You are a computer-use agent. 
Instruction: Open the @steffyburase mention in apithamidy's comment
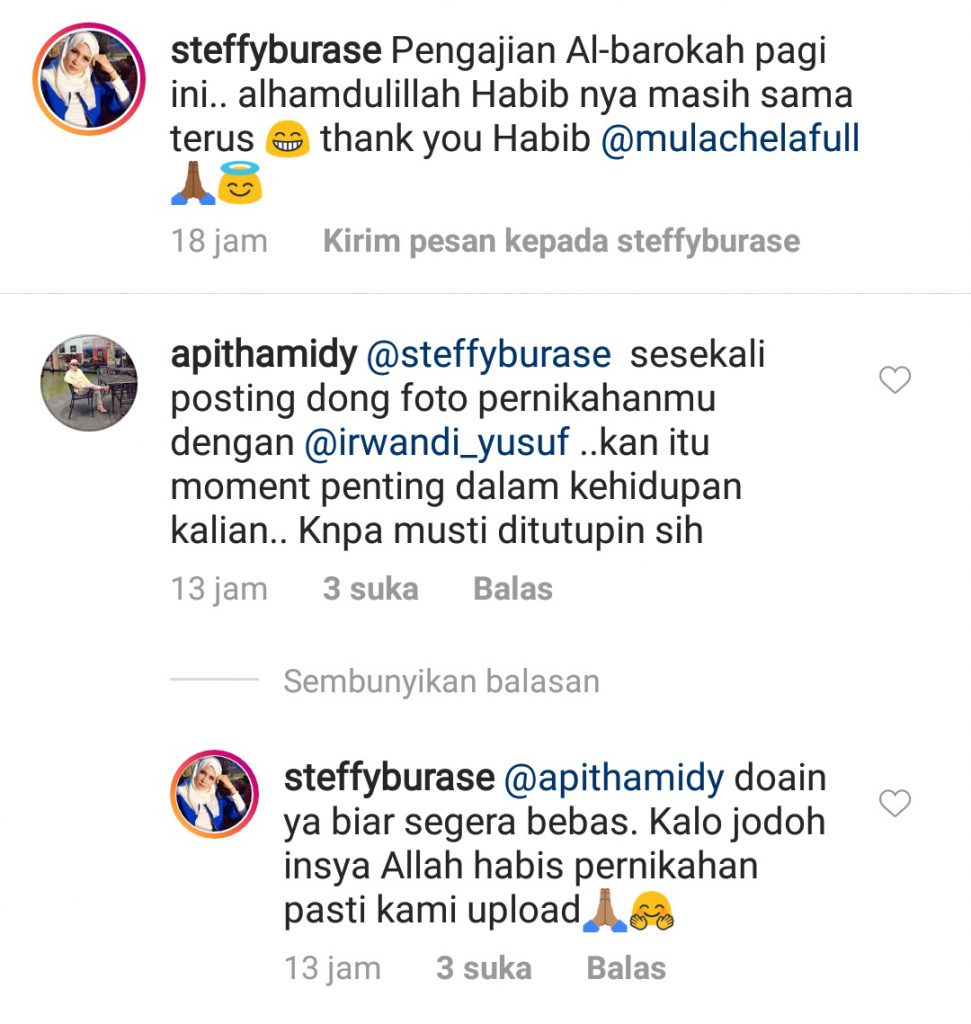point(488,355)
